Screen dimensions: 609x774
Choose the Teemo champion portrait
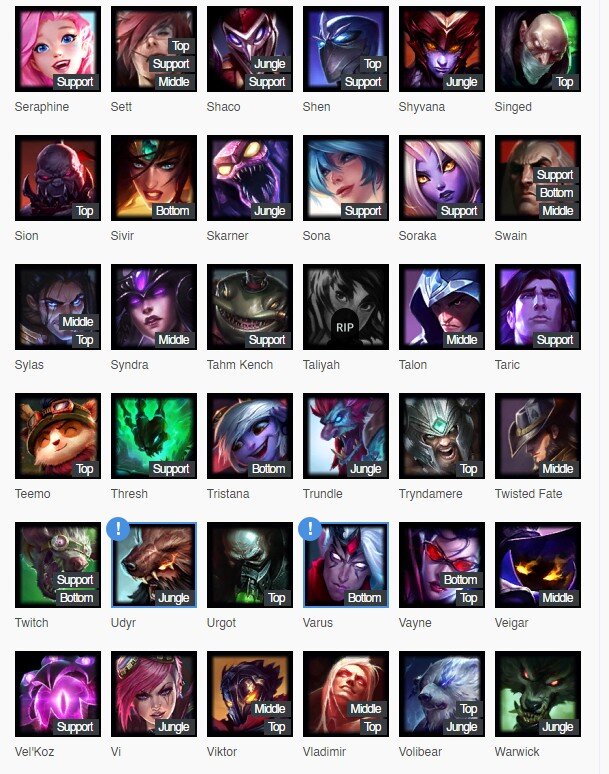[58, 436]
